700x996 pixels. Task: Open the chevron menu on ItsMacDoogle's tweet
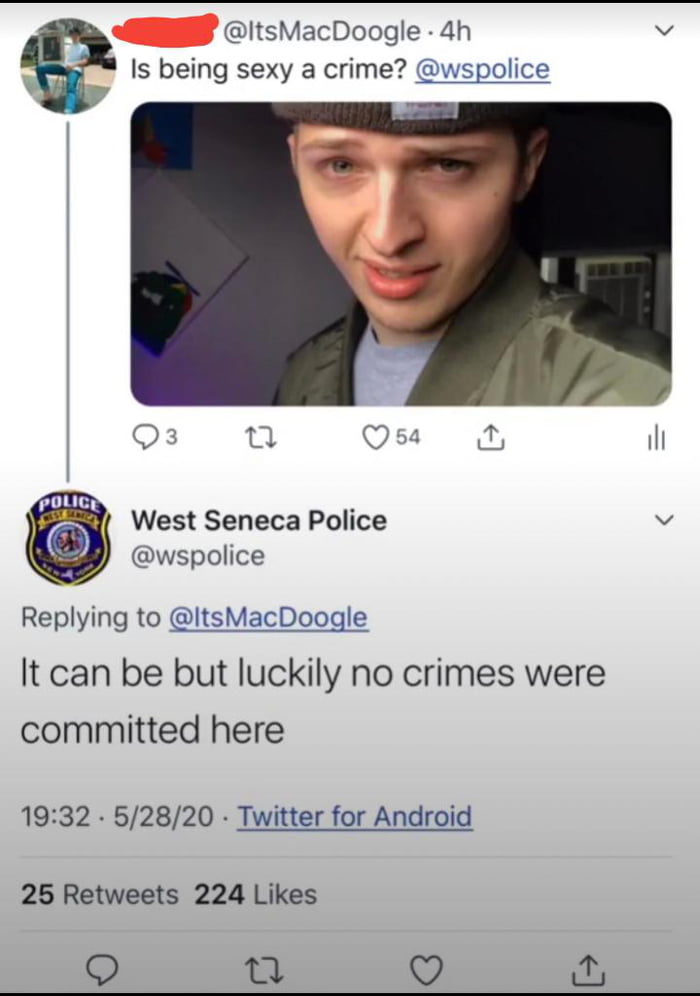(x=663, y=30)
